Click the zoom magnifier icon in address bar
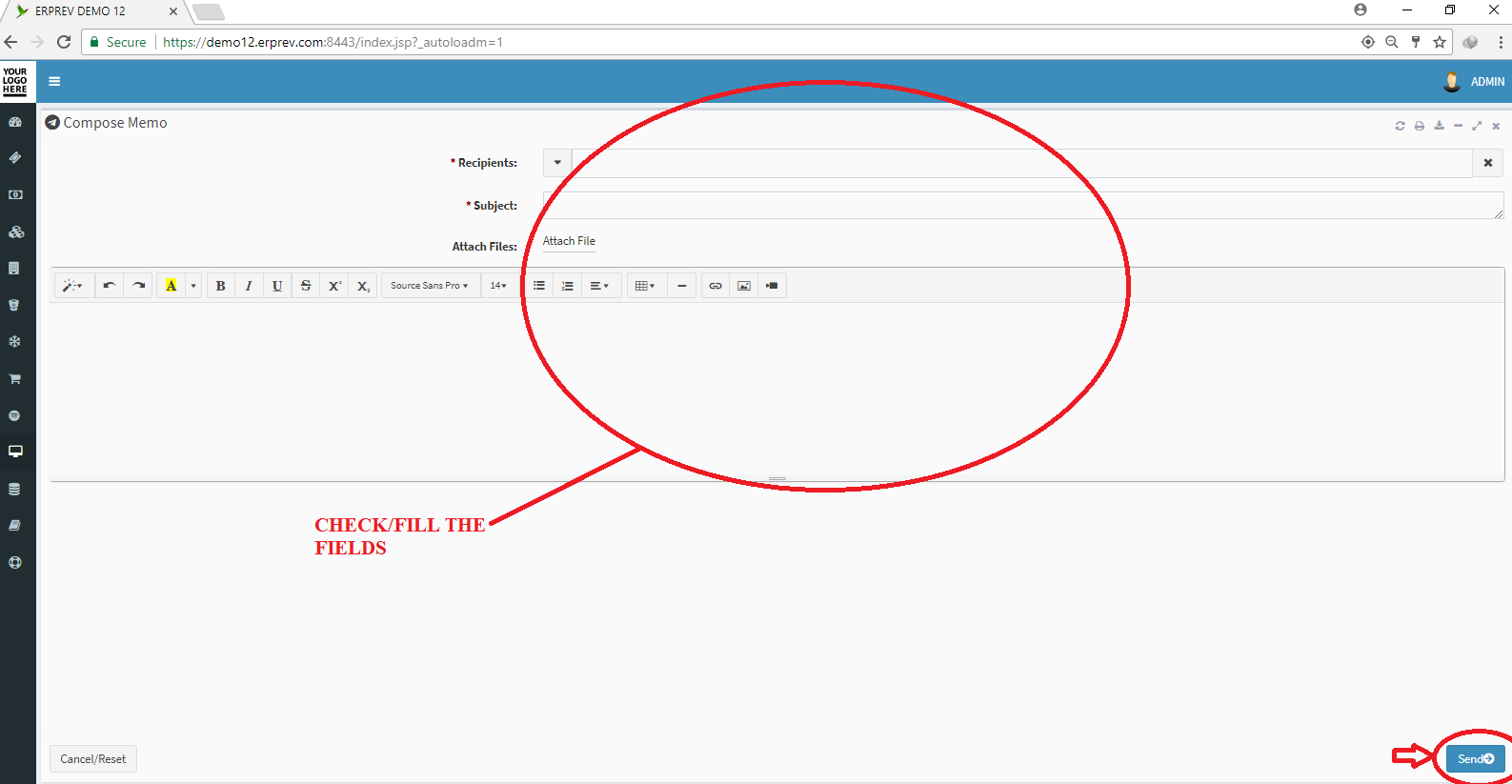1512x784 pixels. [x=1392, y=42]
